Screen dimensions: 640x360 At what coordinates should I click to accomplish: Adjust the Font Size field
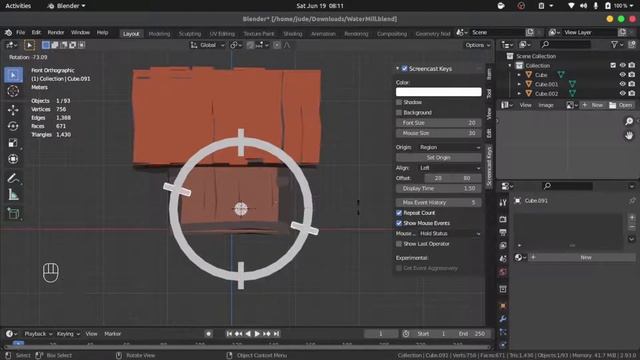pos(438,123)
